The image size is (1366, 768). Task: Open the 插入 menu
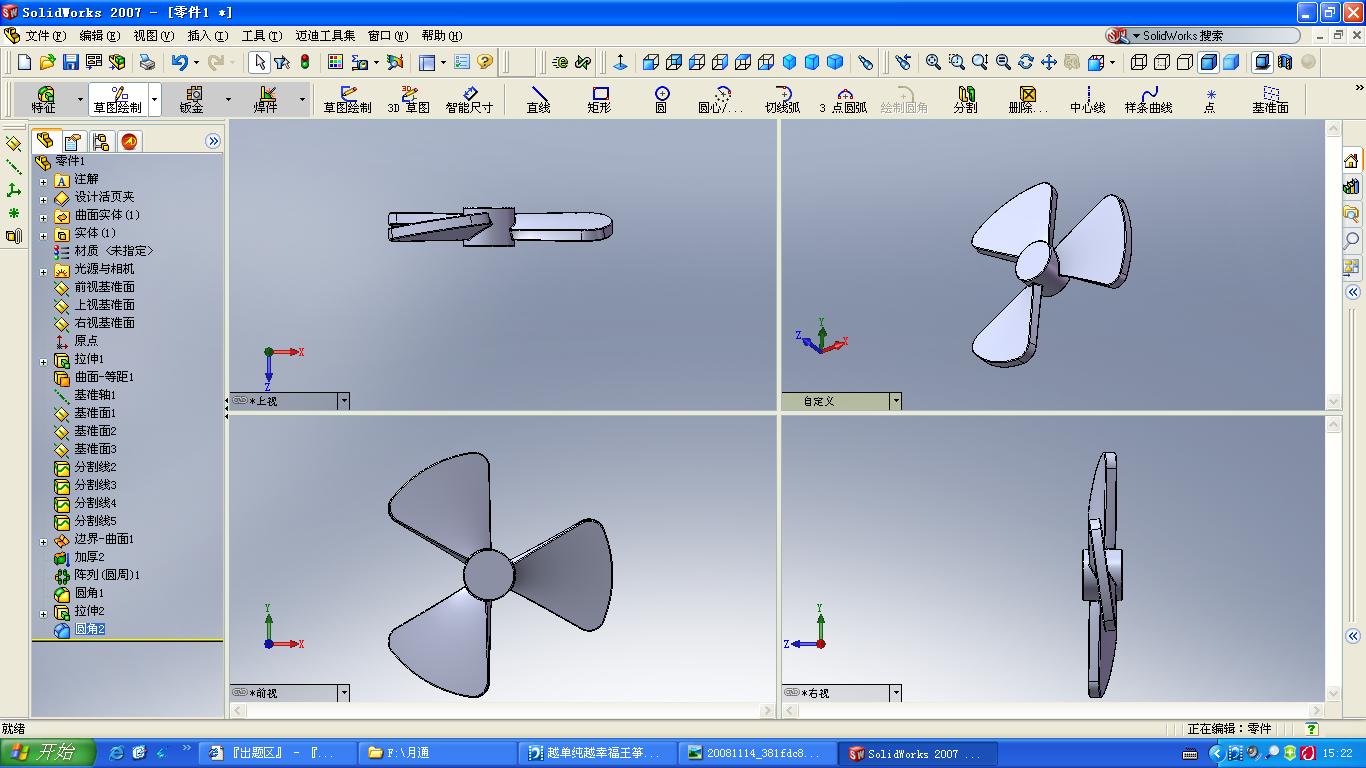[x=207, y=35]
